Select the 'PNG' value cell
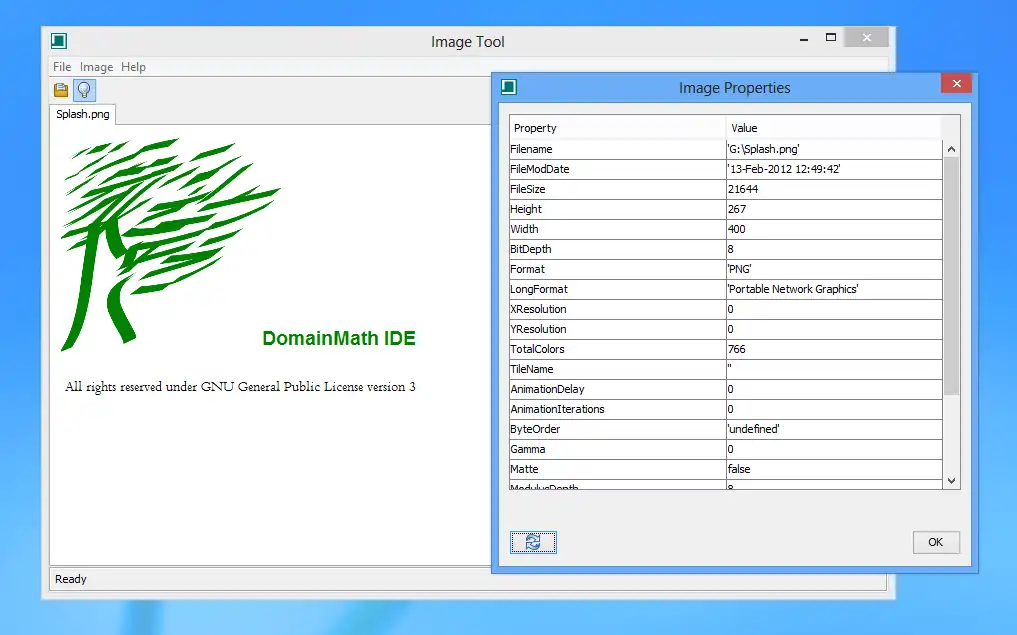Image resolution: width=1017 pixels, height=635 pixels. coord(834,269)
